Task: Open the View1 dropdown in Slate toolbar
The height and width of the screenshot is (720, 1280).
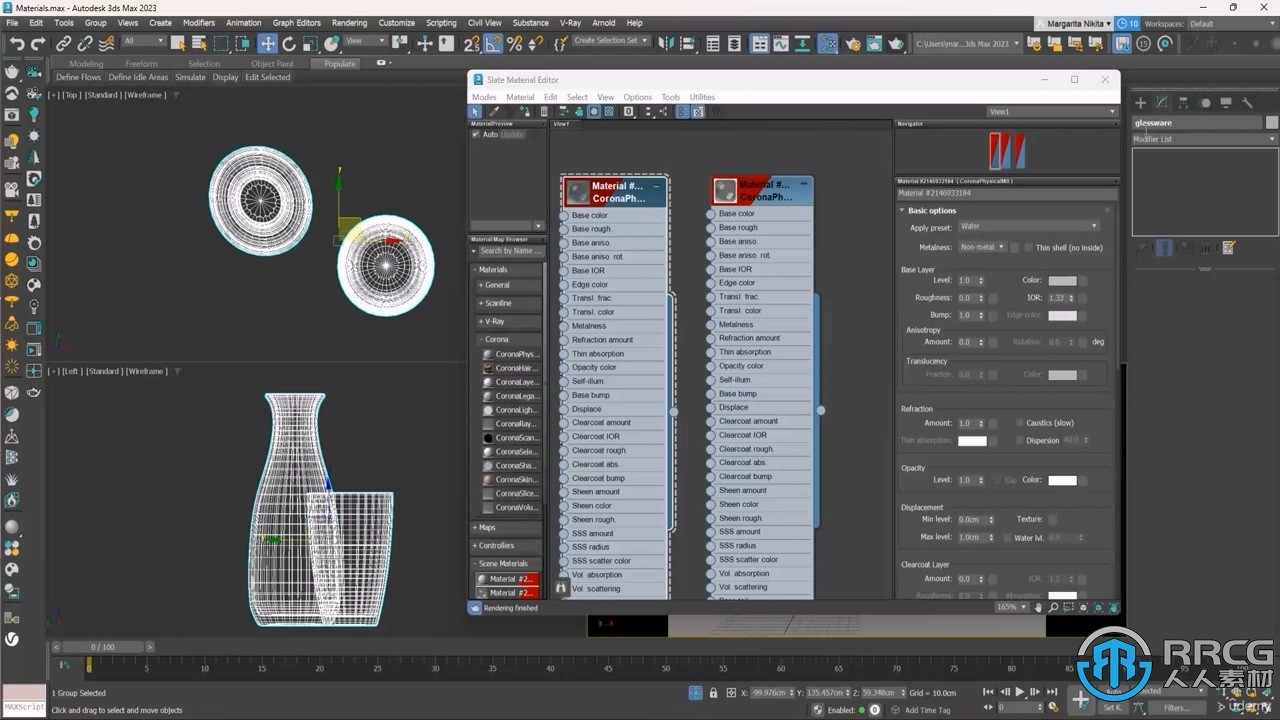Action: click(x=1051, y=112)
